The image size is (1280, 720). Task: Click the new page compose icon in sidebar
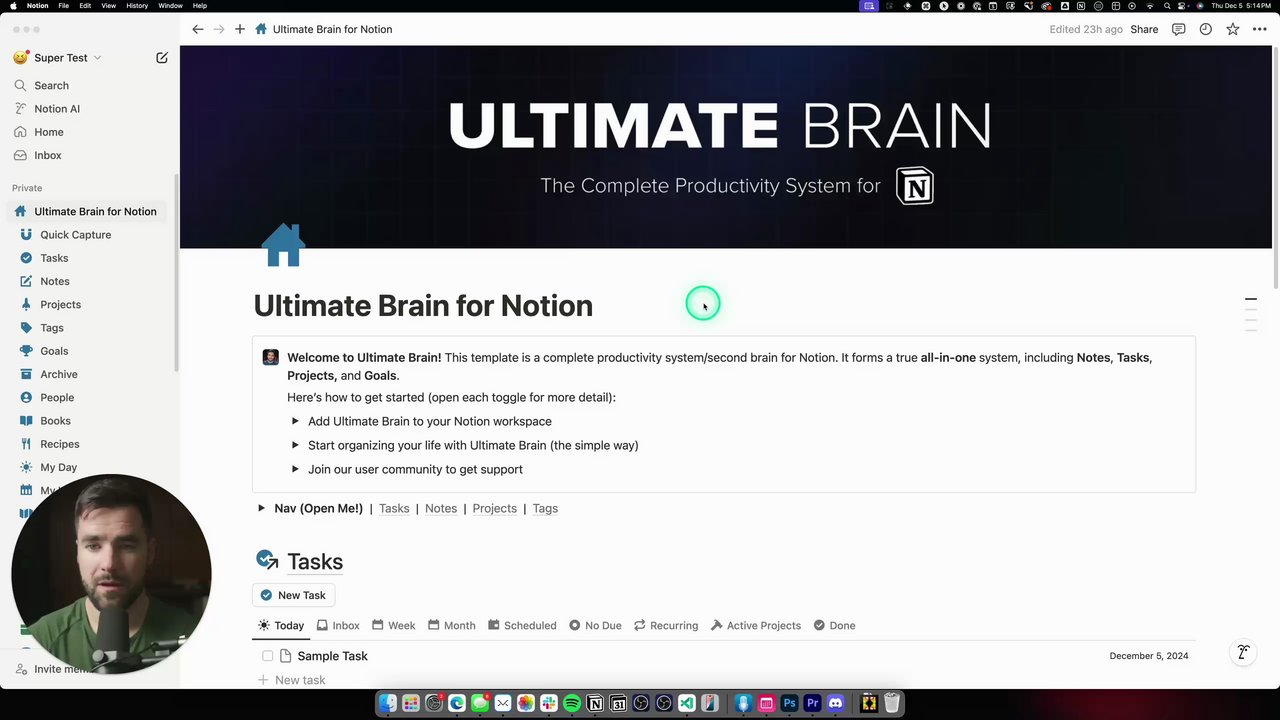[162, 58]
